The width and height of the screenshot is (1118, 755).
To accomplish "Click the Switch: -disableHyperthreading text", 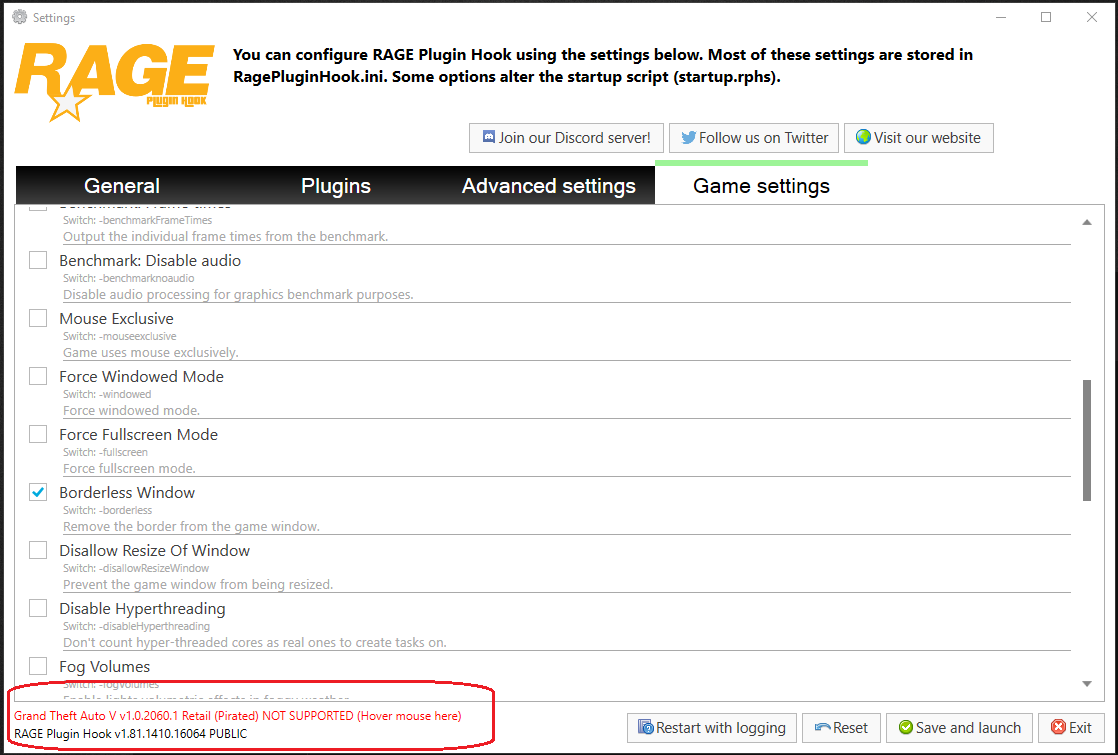I will [136, 626].
